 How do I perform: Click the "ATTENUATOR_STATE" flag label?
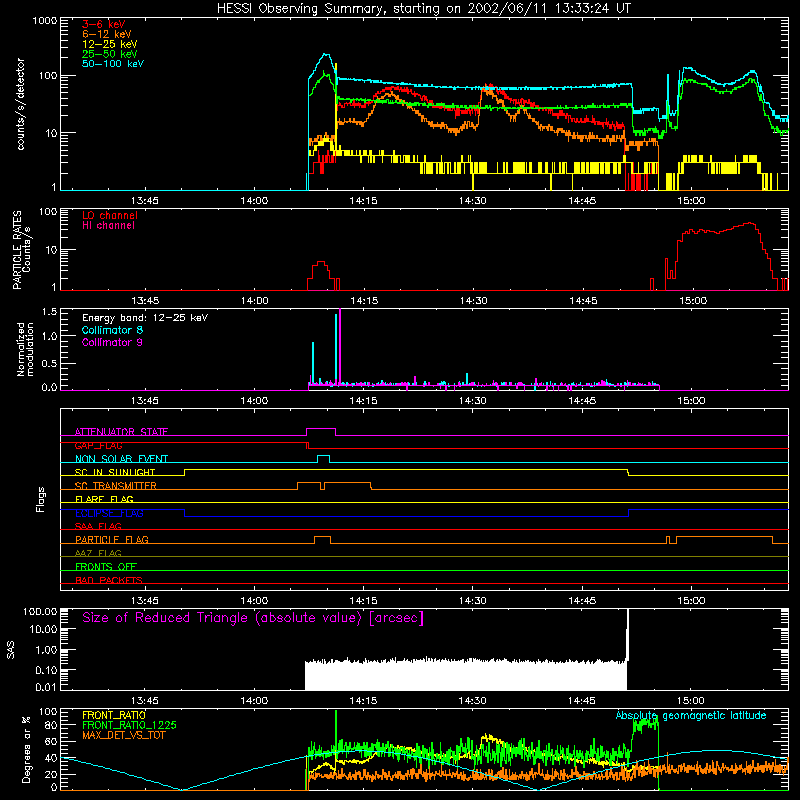pos(121,432)
